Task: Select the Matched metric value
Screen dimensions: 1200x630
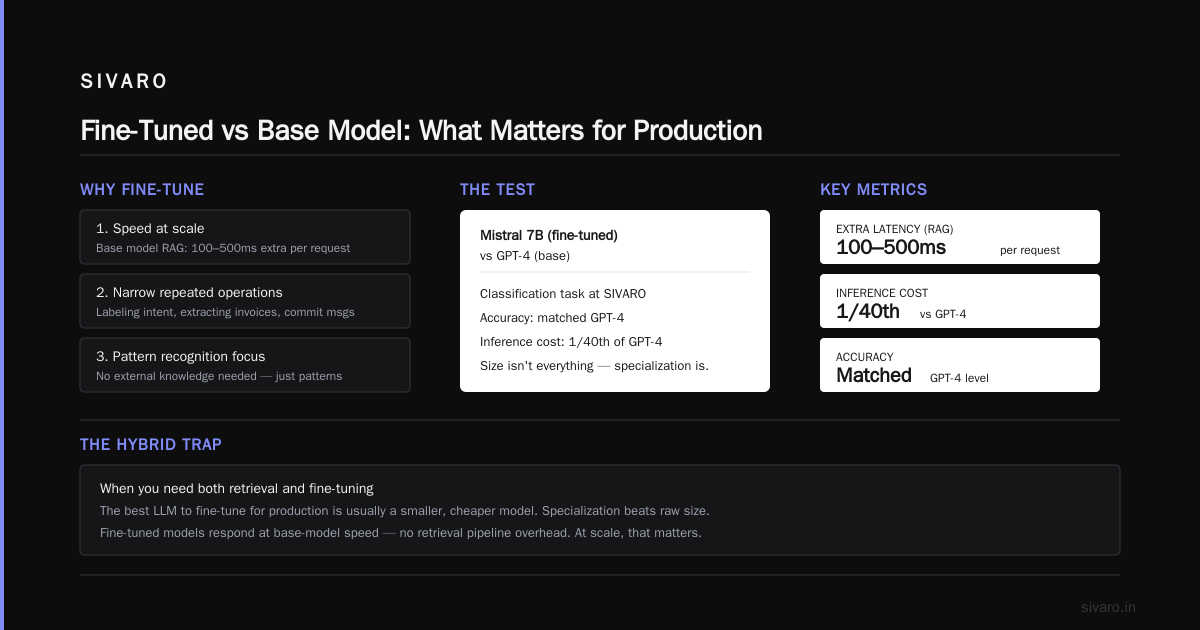Action: point(874,375)
